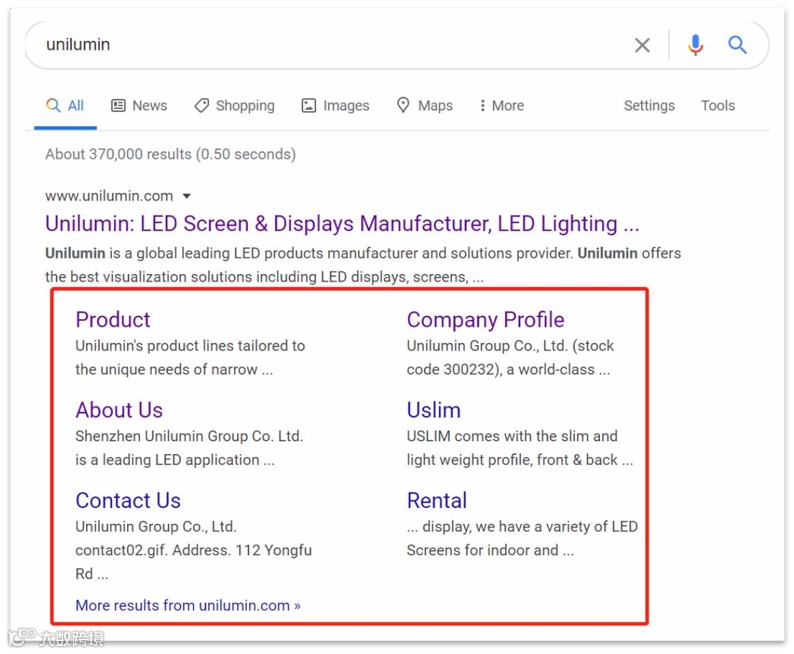Click the snippet 'Unilumin's product lines tailored to'

(190, 346)
